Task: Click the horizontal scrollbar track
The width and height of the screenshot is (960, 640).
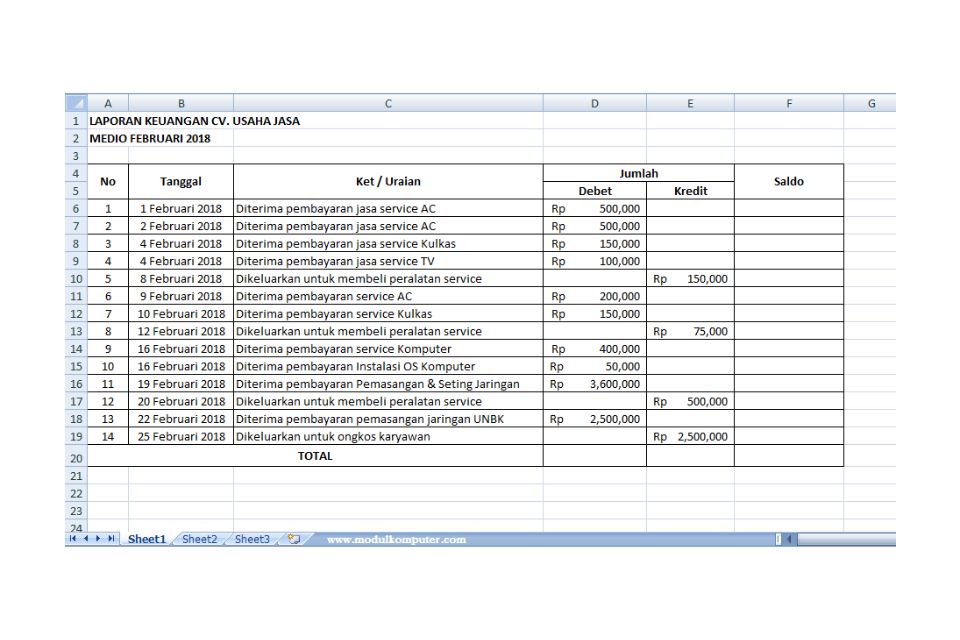Action: [846, 539]
